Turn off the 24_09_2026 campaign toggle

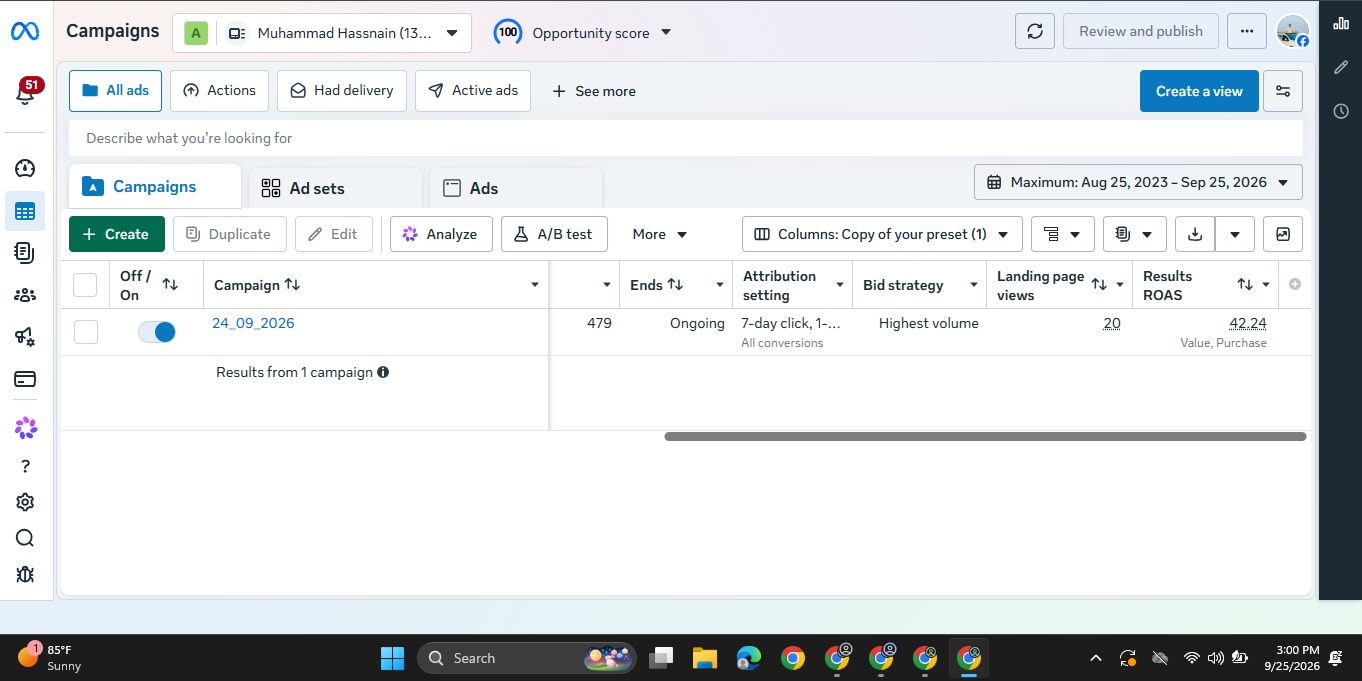(x=157, y=332)
